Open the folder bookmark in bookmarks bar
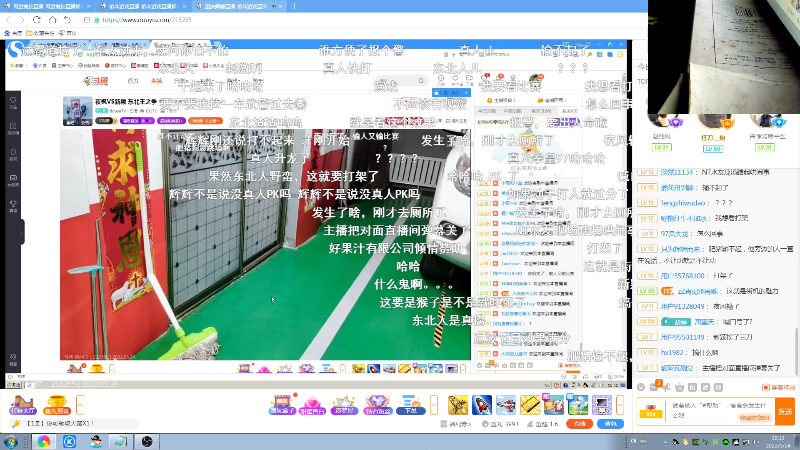Screen dimensions: 800x450 40,33
